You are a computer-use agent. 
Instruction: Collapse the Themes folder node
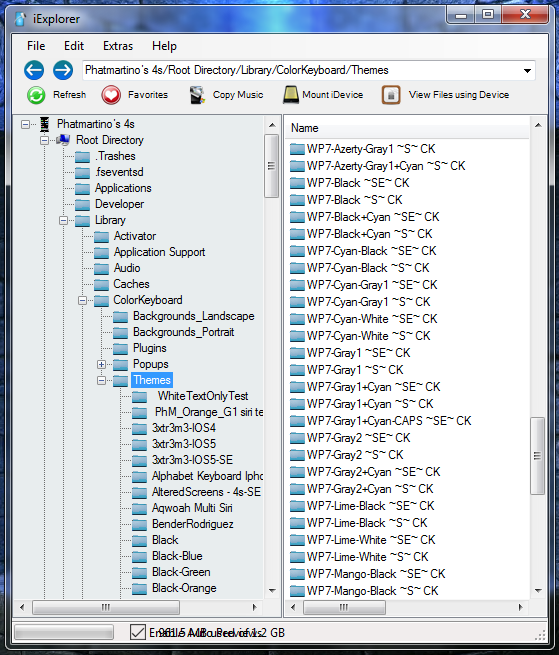[x=102, y=381]
